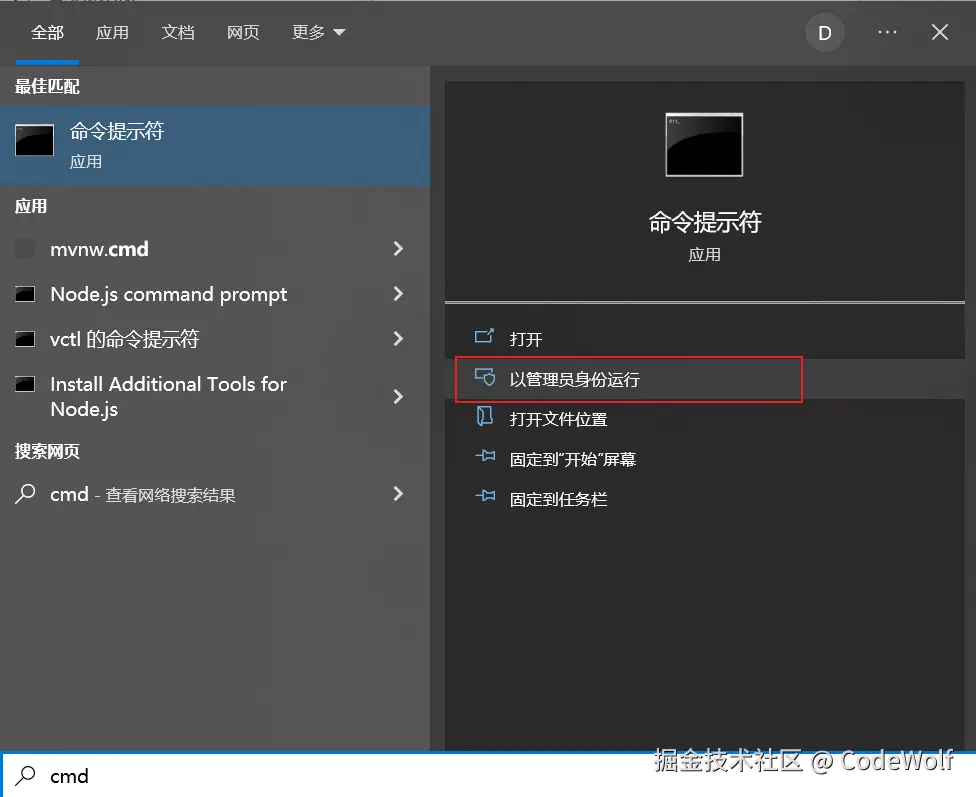Image resolution: width=976 pixels, height=797 pixels.
Task: Click 打开 in the action list
Action: 705,339
